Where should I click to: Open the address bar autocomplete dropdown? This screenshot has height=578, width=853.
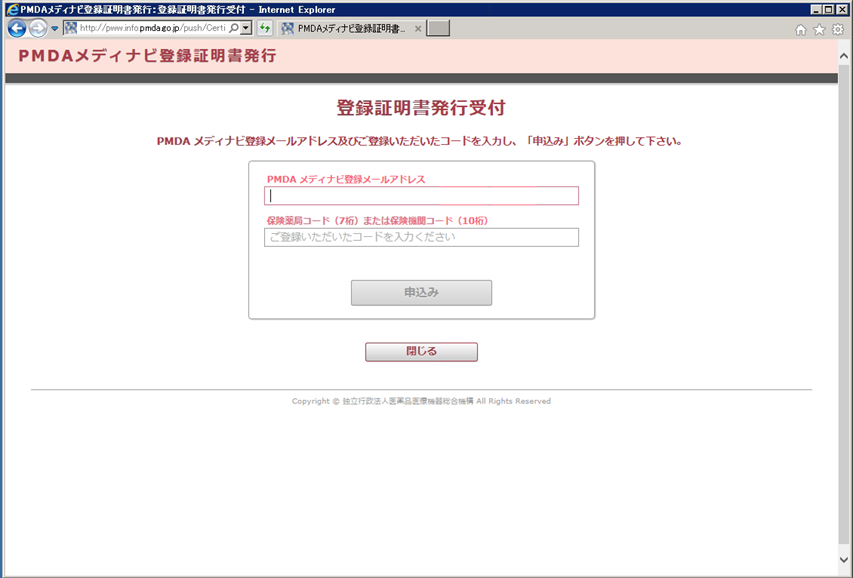[246, 28]
